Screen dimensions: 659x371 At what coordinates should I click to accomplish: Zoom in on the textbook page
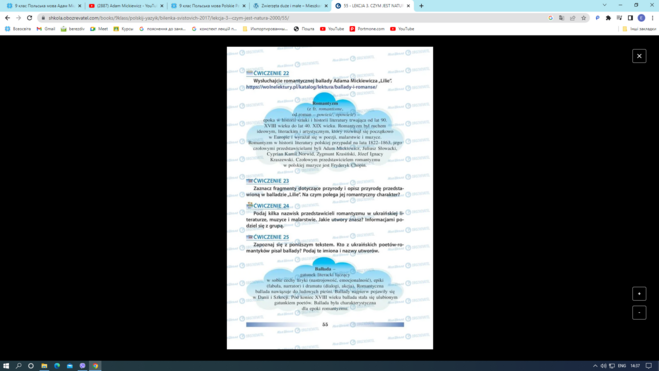[639, 294]
